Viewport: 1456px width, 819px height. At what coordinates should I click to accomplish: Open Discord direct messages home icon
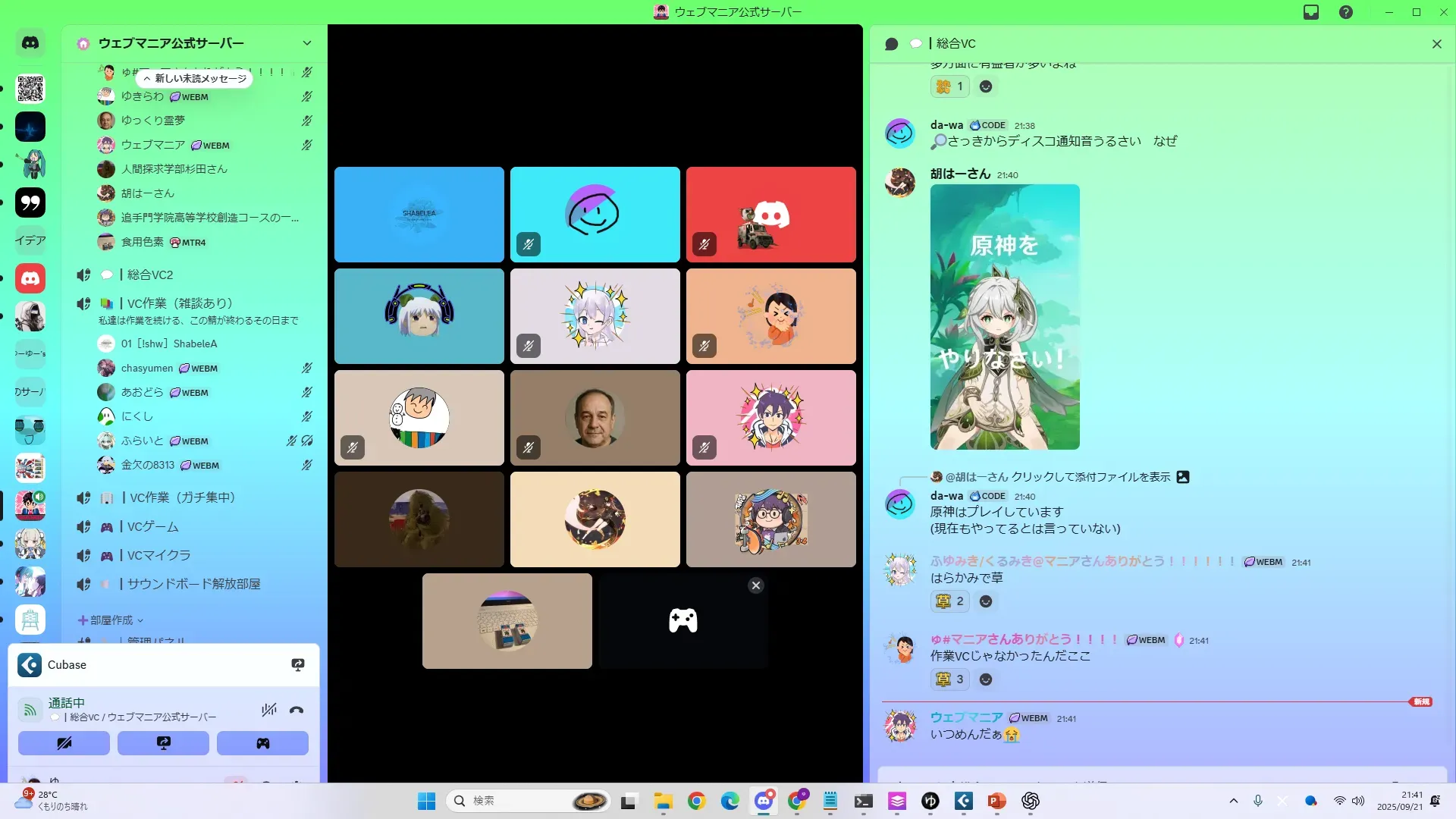30,43
